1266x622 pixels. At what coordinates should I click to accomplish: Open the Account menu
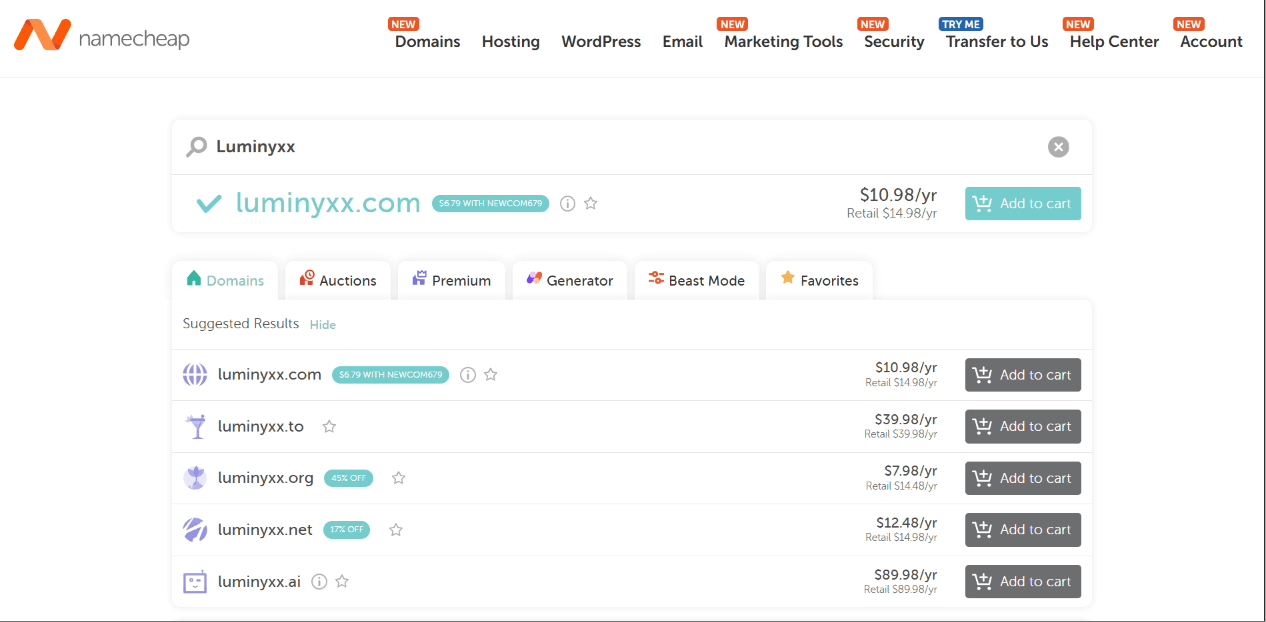coord(1211,42)
